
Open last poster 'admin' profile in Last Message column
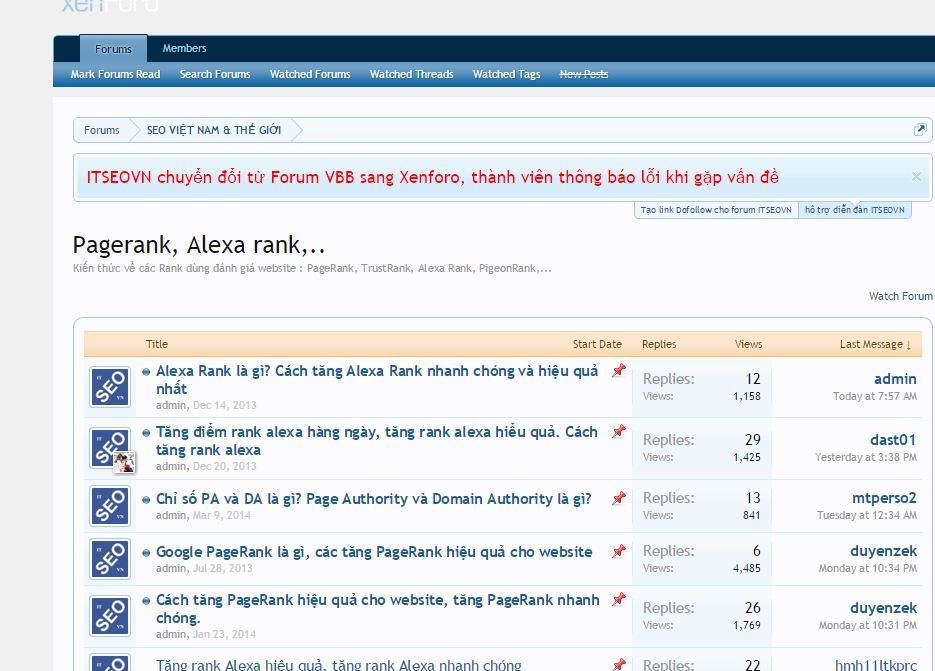tap(895, 379)
